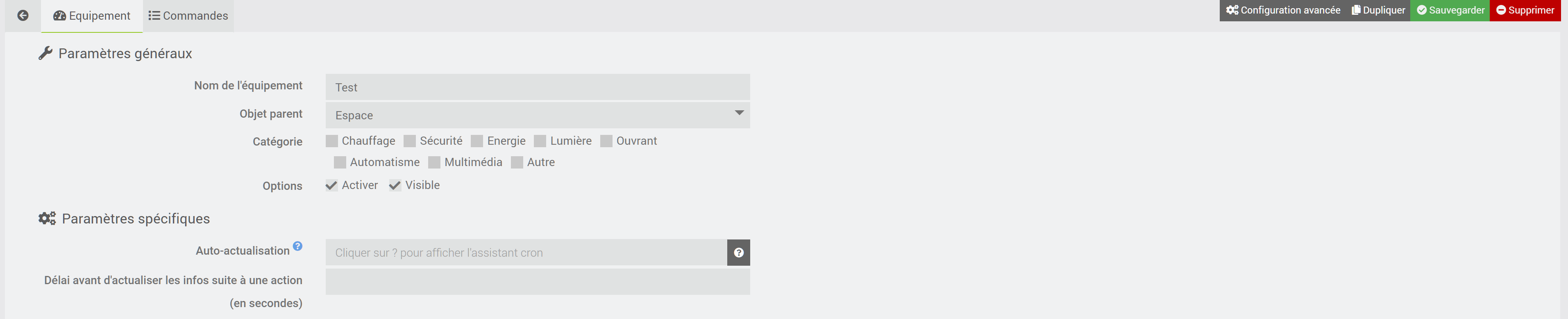This screenshot has height=319, width=1568.
Task: Enable the Chauffage category checkbox
Action: click(332, 141)
